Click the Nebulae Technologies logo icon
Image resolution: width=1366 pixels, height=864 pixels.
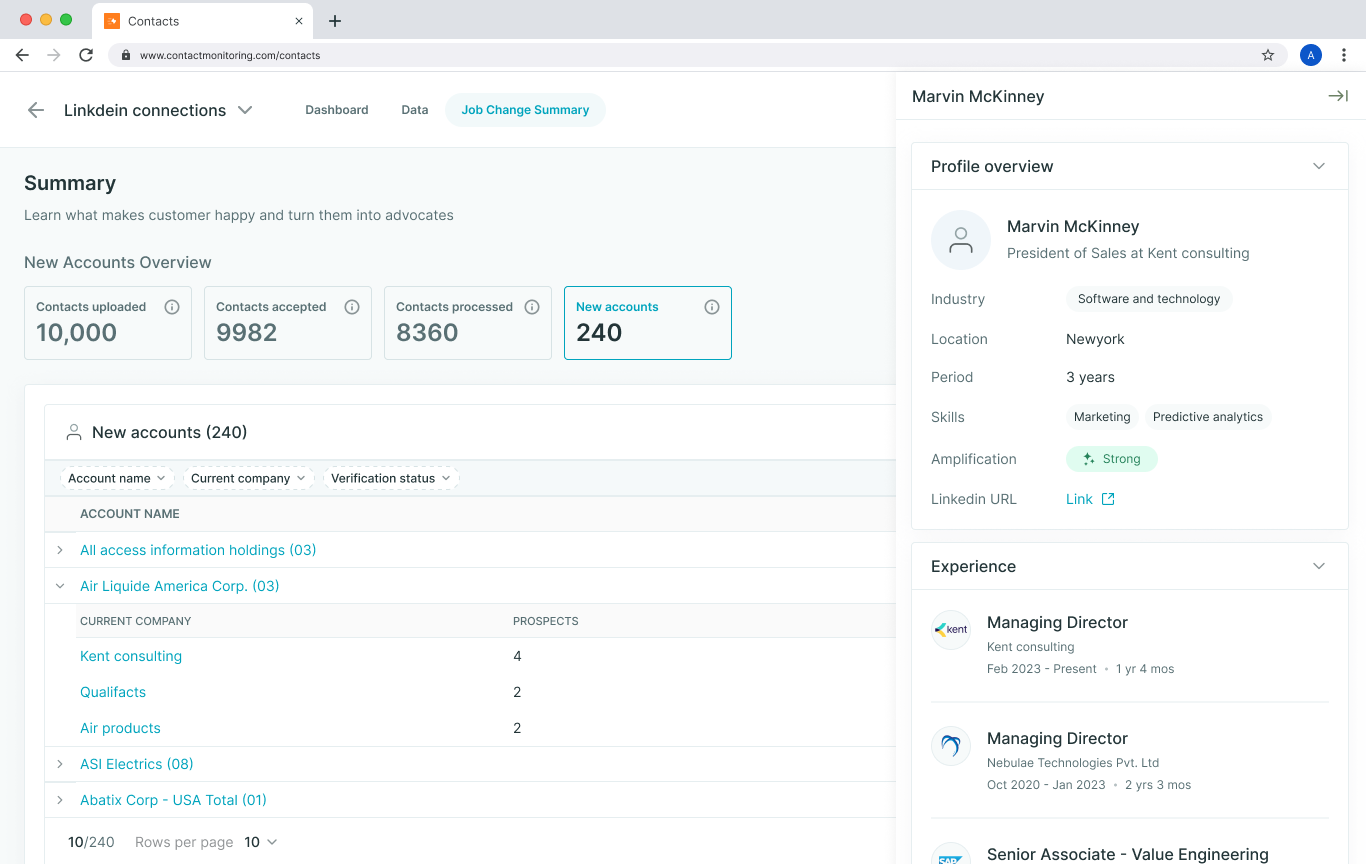tap(951, 746)
